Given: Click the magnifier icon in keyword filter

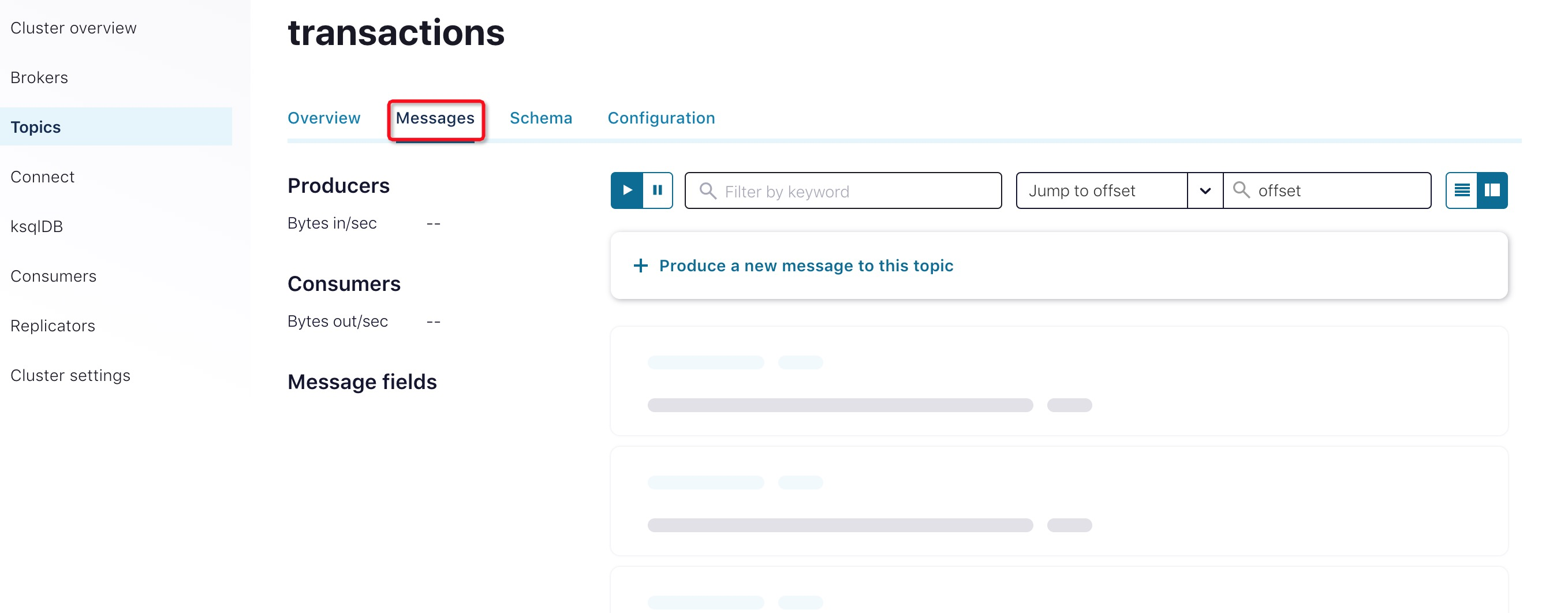Looking at the screenshot, I should [x=707, y=191].
